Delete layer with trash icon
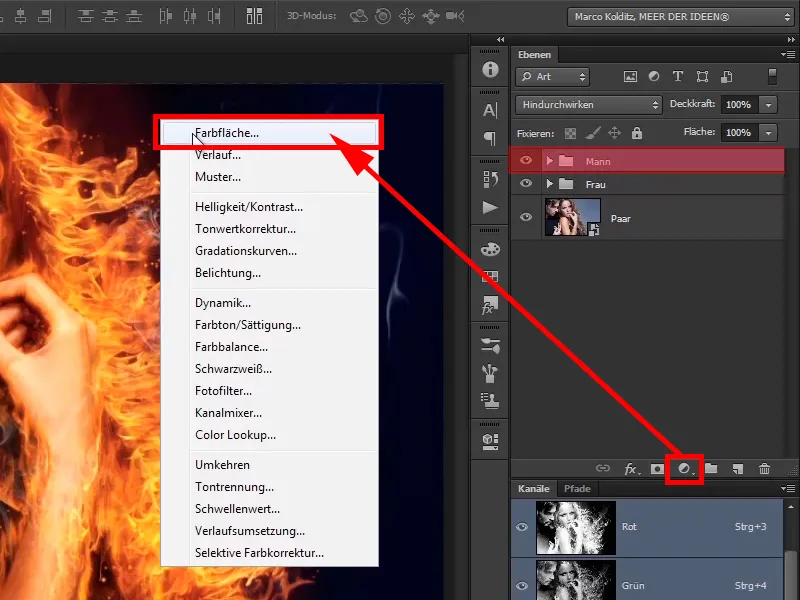800x600 pixels. point(764,468)
